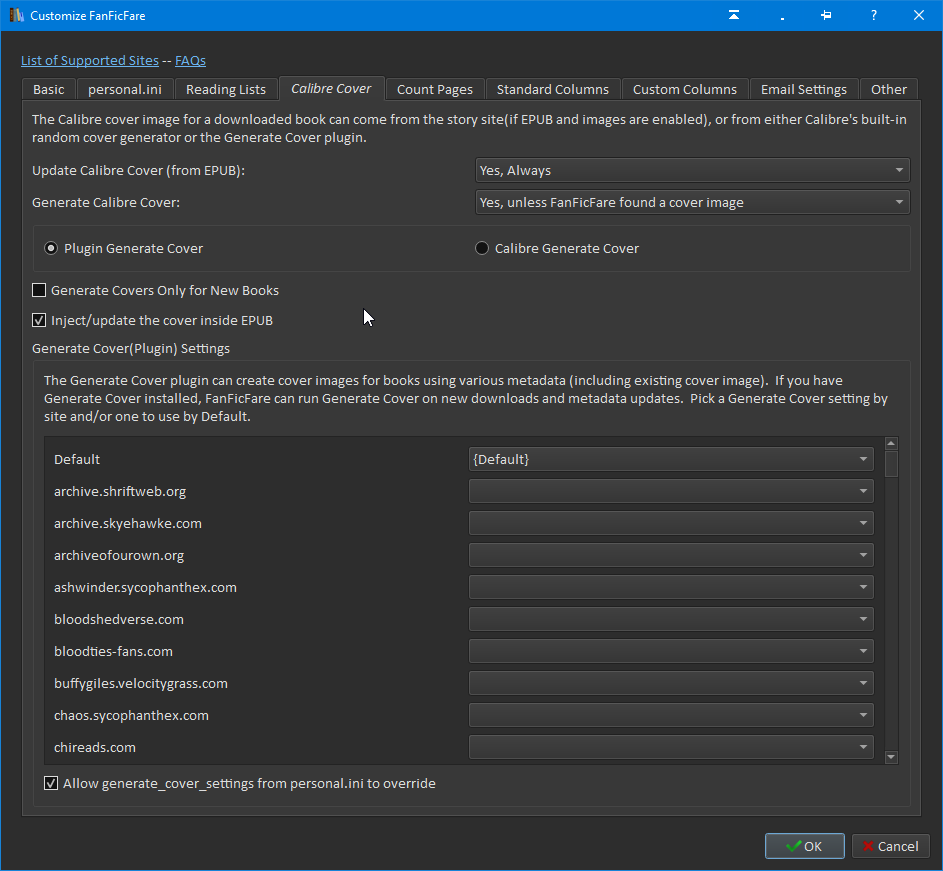Open the Custom Columns tab
This screenshot has width=943, height=871.
coord(684,90)
